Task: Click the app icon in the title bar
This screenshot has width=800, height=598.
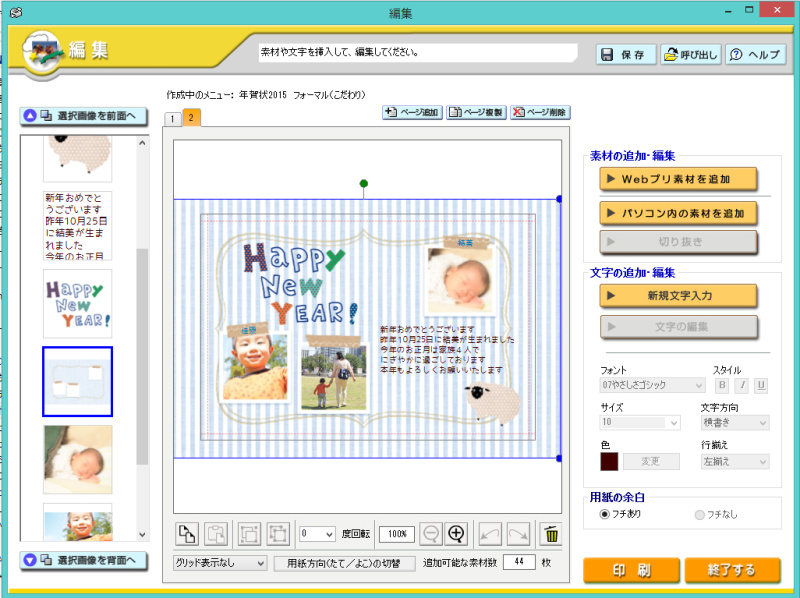Action: [16, 12]
